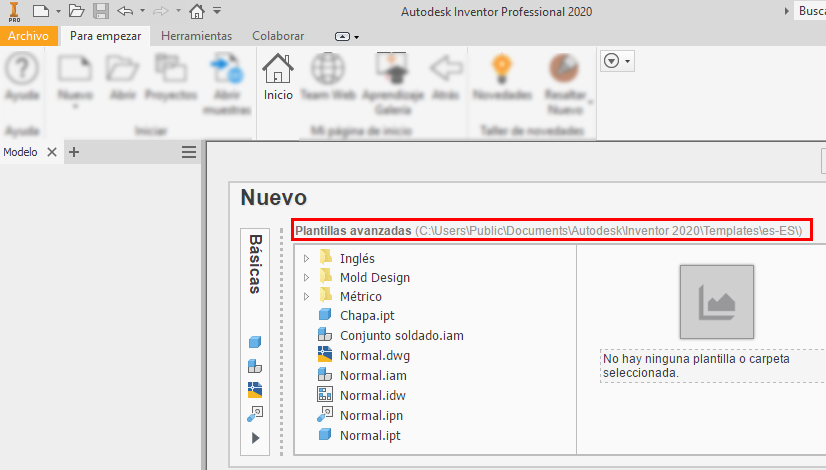Open the browser panel hamburger menu

[x=189, y=152]
